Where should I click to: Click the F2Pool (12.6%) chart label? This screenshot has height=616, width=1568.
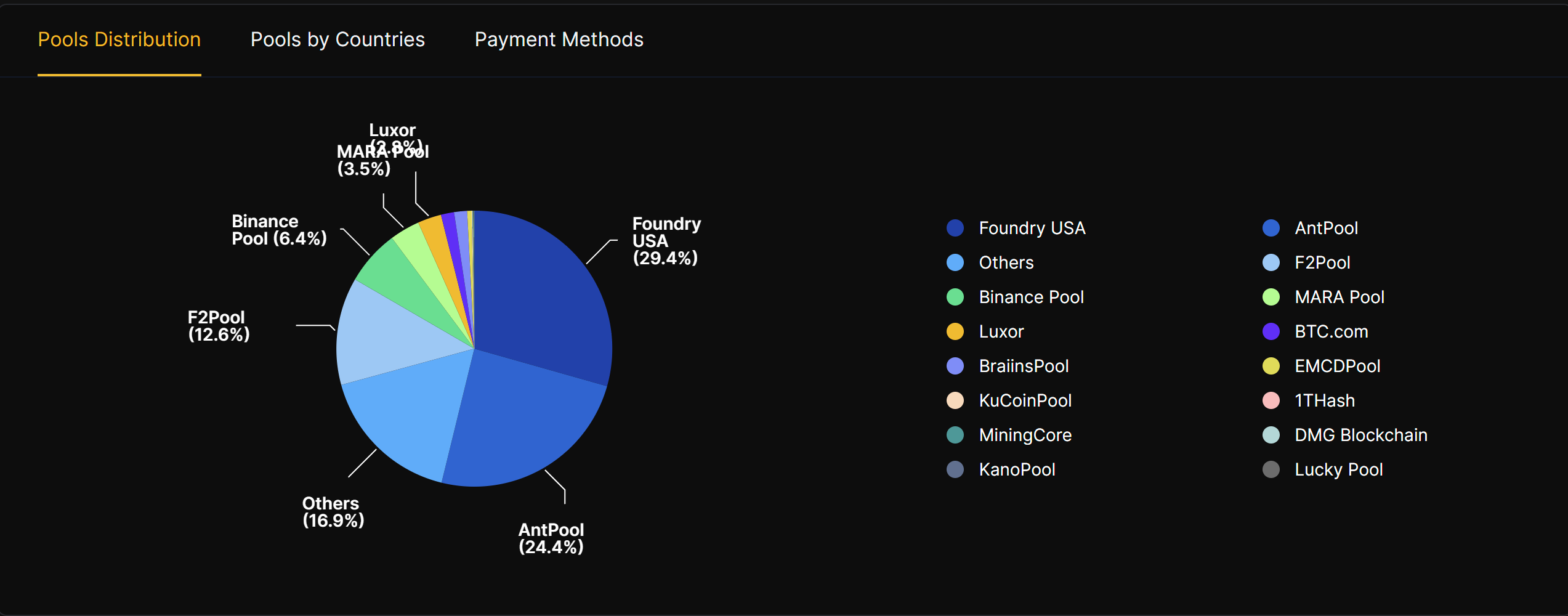tap(219, 326)
